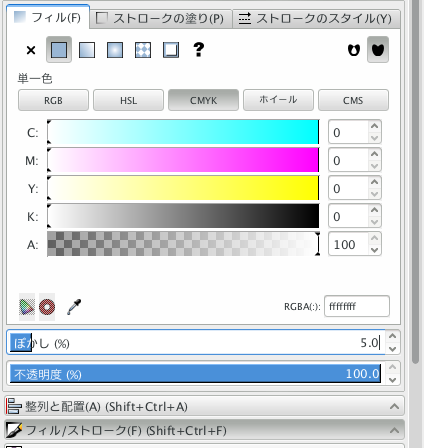Click the Y value field

pyautogui.click(x=348, y=188)
